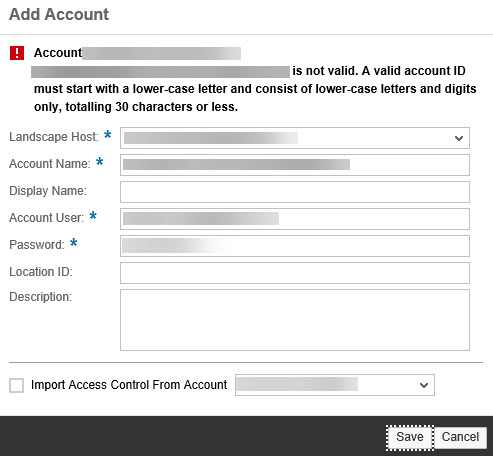Click the Account Name required asterisk
This screenshot has width=493, height=456.
pos(99,162)
